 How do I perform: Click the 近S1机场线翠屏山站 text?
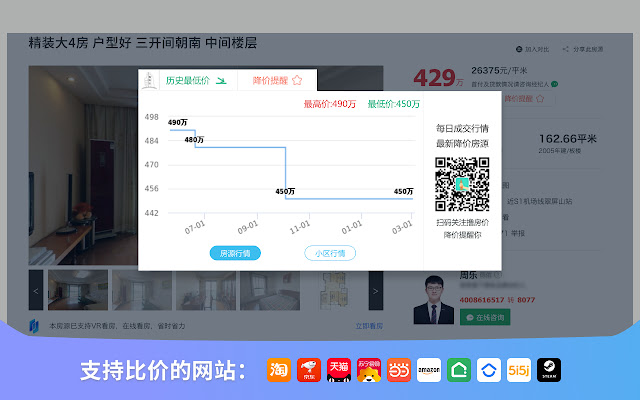539,201
